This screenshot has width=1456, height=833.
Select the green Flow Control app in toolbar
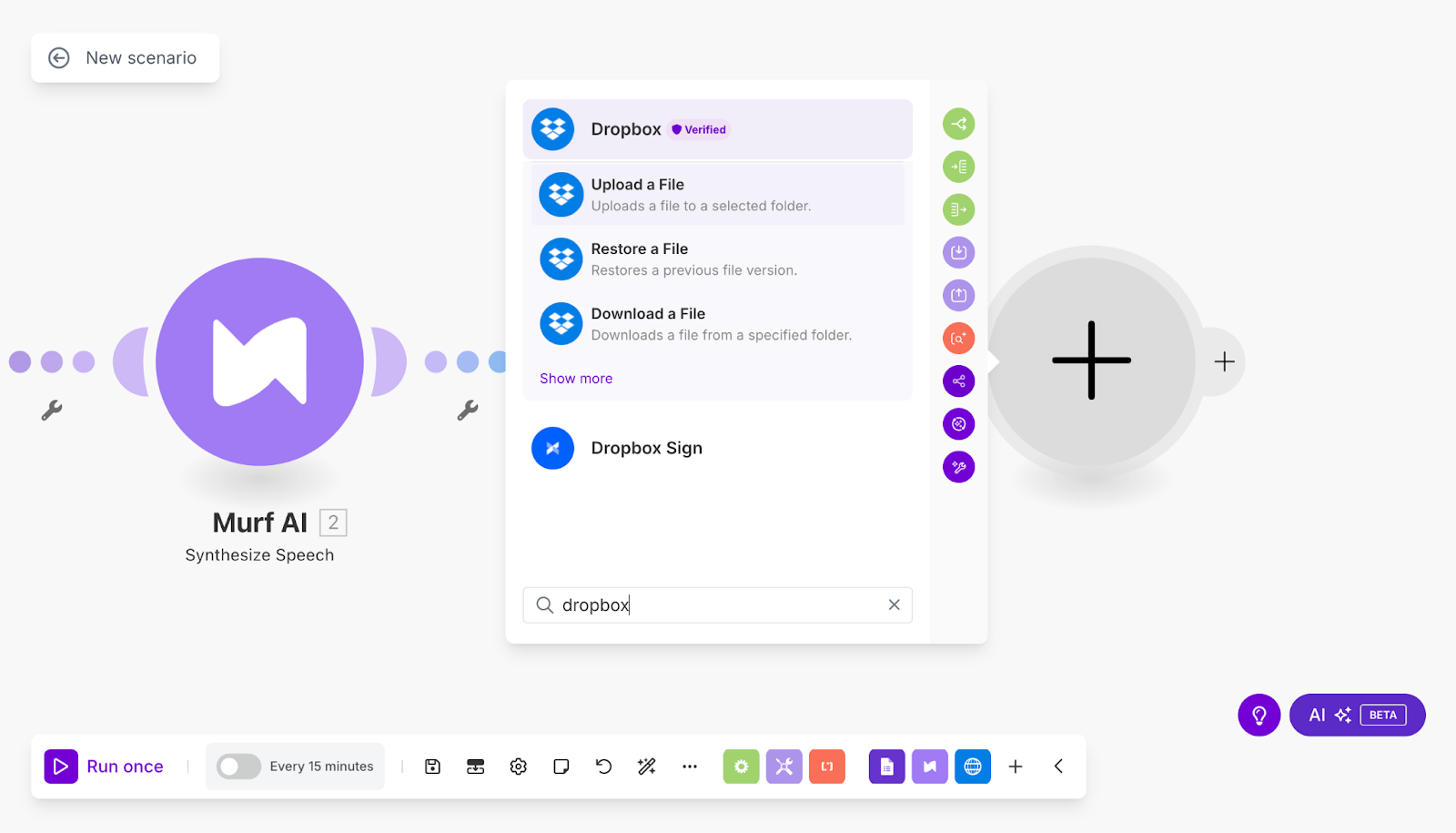click(x=740, y=766)
